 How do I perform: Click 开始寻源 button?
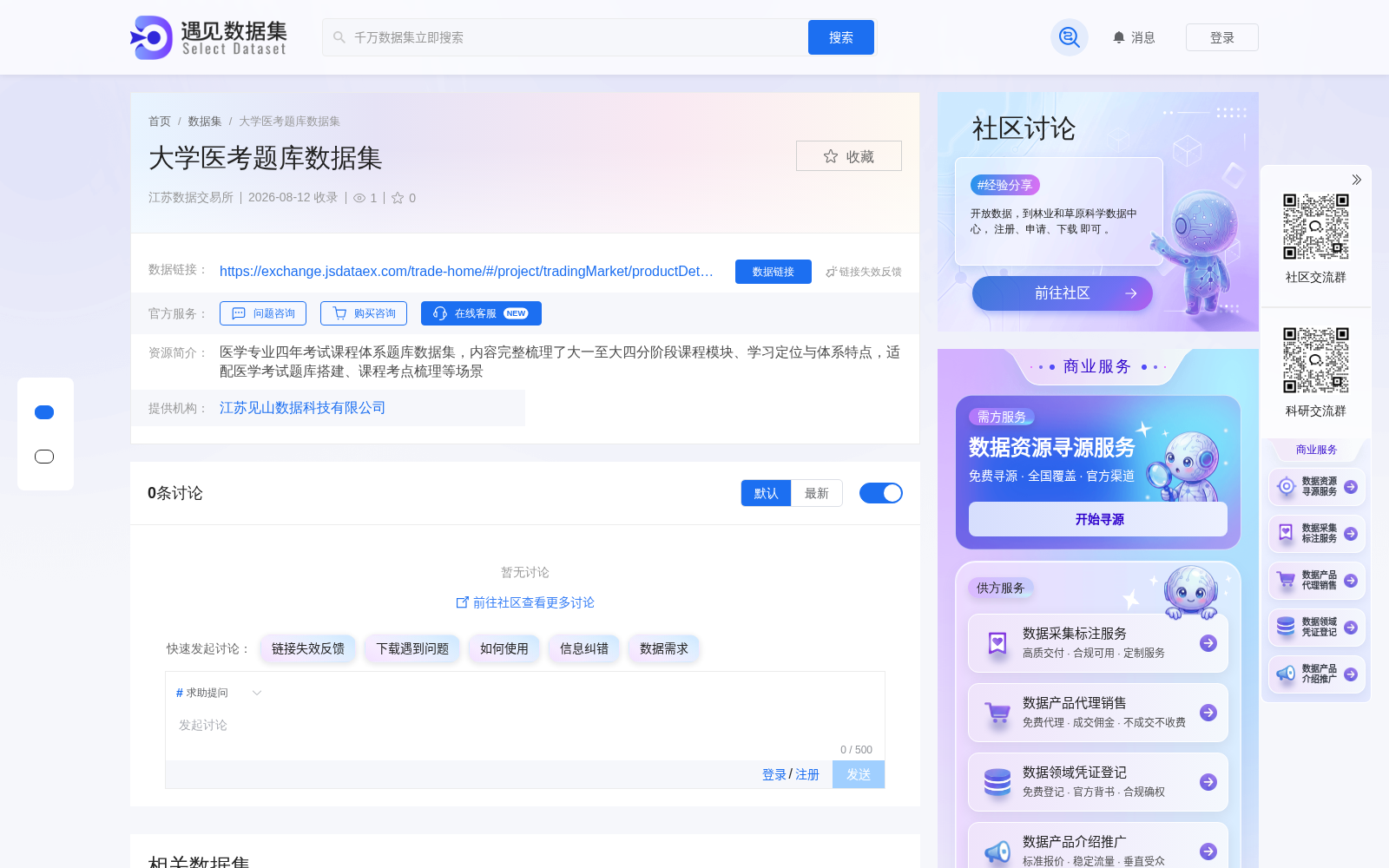point(1098,519)
